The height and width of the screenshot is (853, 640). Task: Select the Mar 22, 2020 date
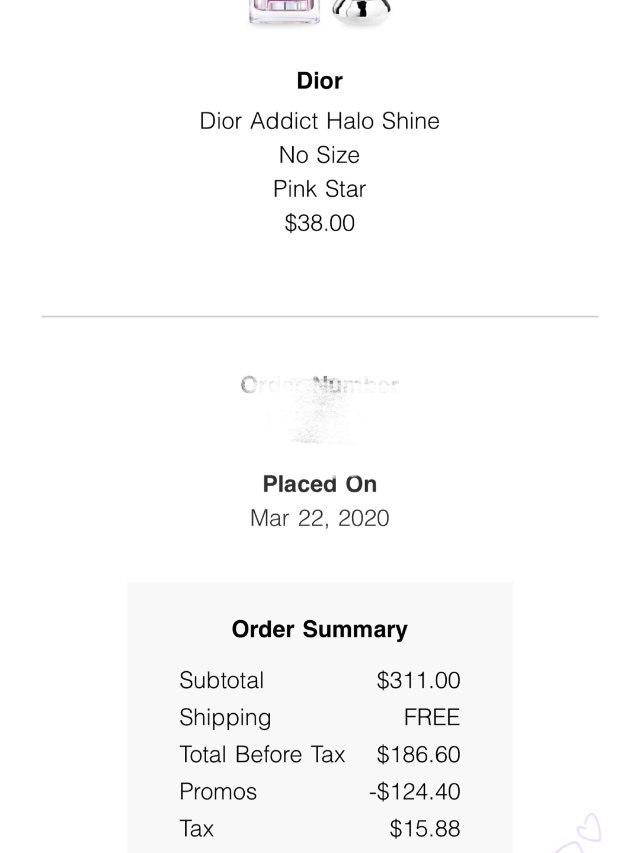[320, 518]
